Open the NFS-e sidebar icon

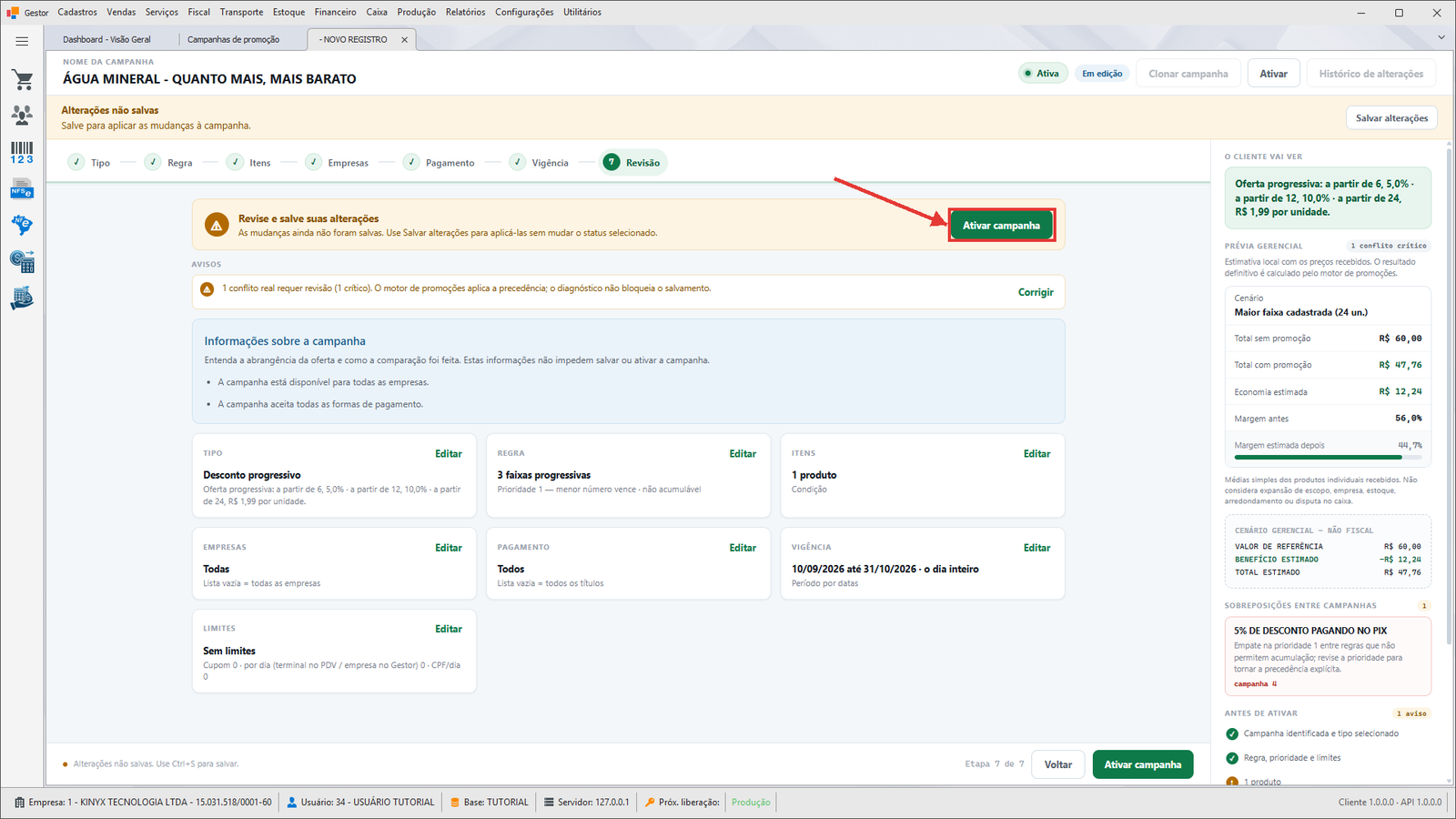tap(22, 189)
